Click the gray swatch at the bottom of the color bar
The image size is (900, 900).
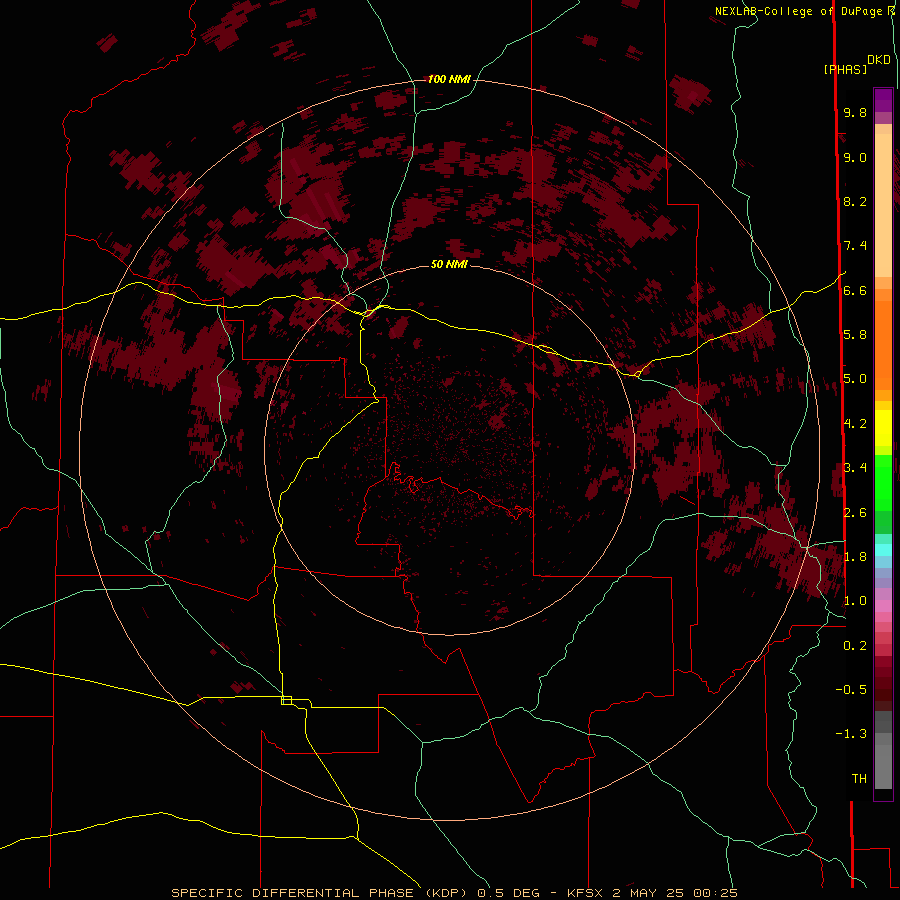[883, 766]
